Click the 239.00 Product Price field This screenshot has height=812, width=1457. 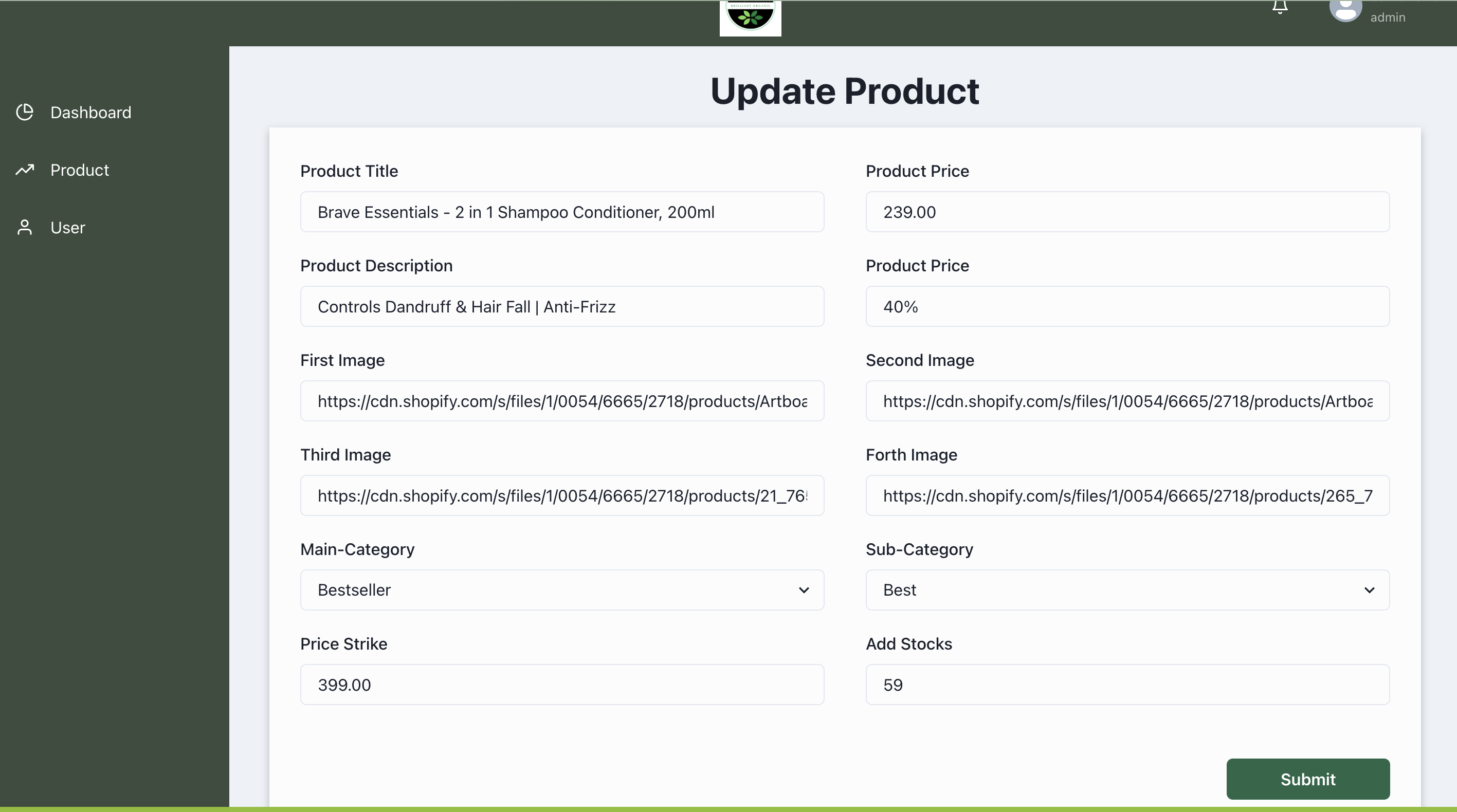click(x=1127, y=212)
